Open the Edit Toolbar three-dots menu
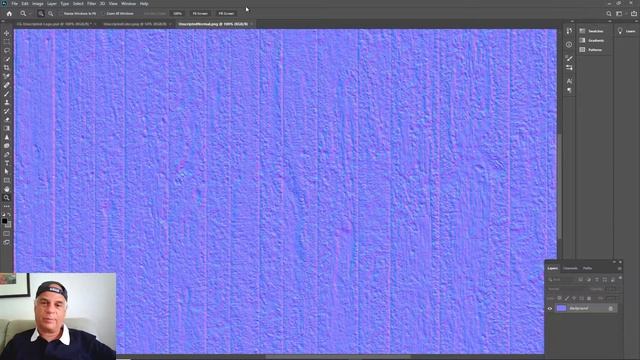The image size is (640, 360). click(7, 206)
